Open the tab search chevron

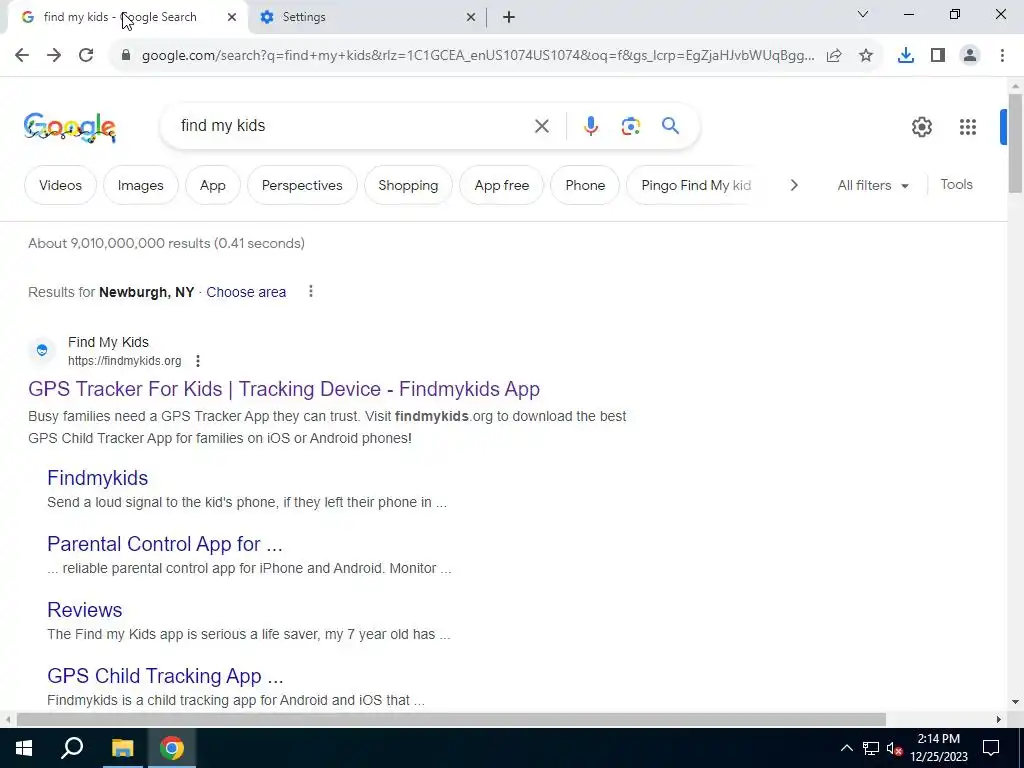pyautogui.click(x=863, y=14)
